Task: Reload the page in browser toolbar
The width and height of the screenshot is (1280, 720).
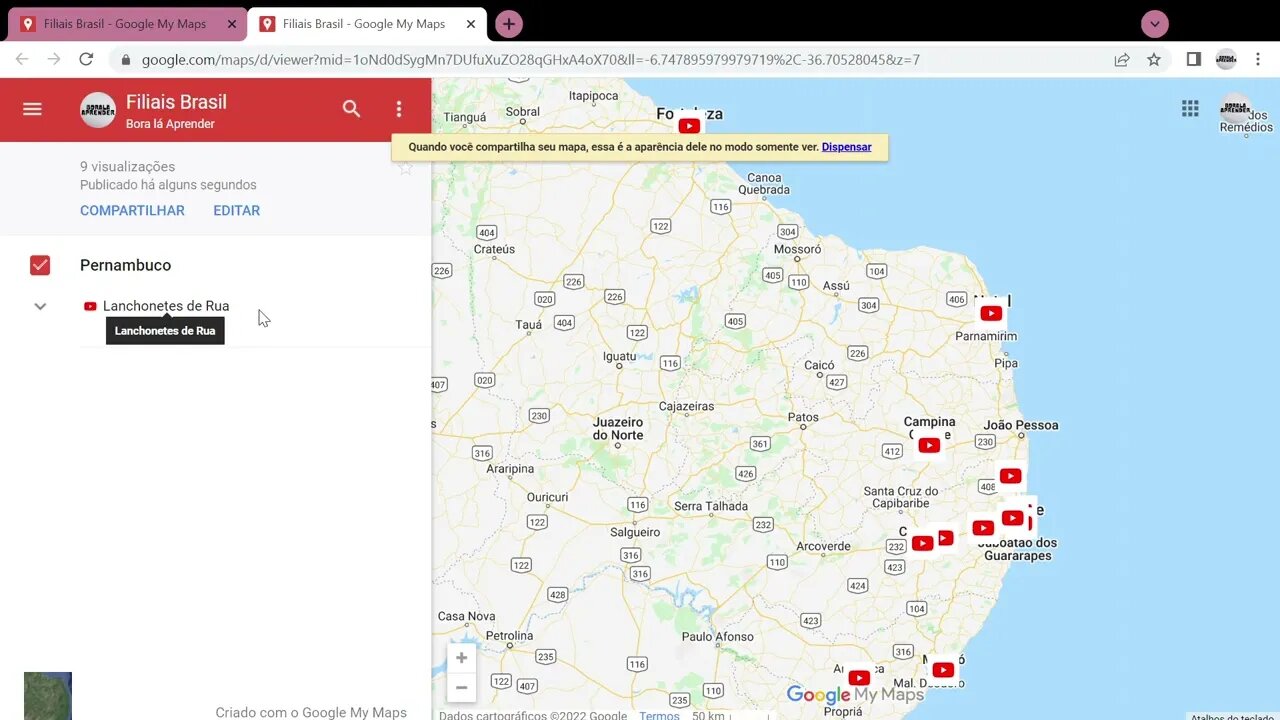Action: 86,60
